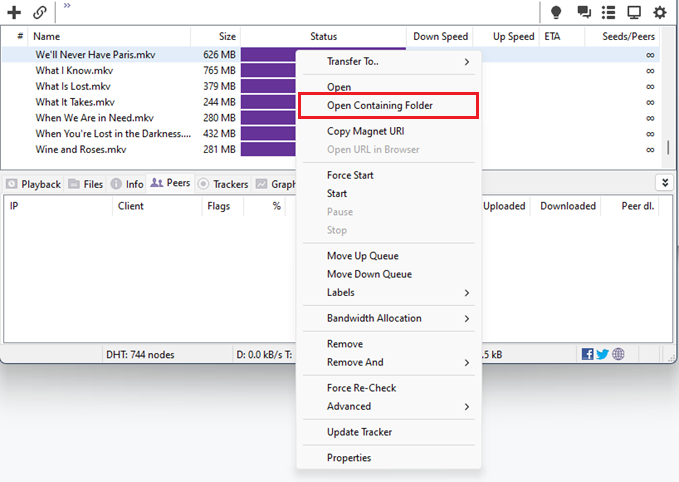Screen dimensions: 679x482
Task: Choose Remove in context menu
Action: tap(389, 344)
